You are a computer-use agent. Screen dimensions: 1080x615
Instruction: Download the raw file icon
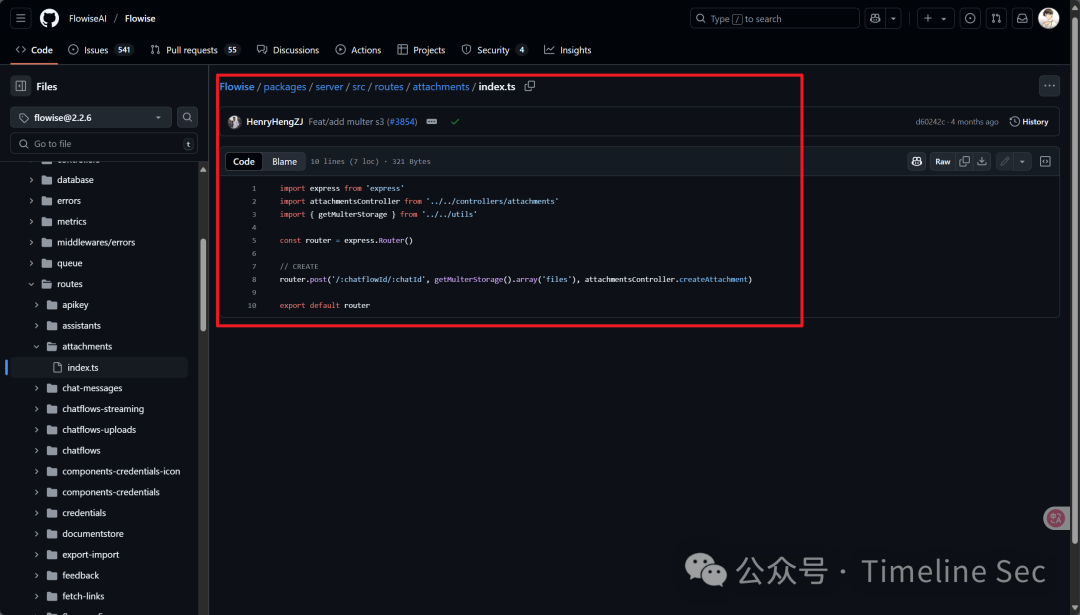[x=982, y=161]
